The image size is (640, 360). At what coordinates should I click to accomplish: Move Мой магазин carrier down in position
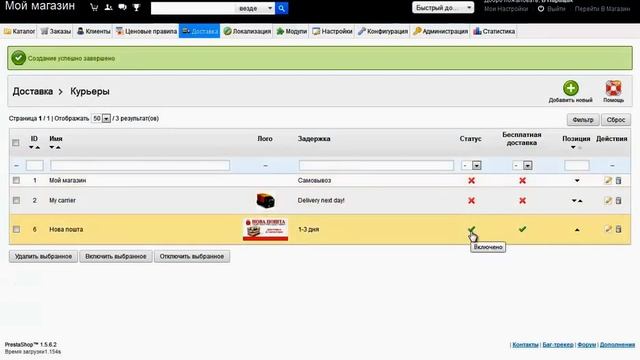click(x=577, y=180)
